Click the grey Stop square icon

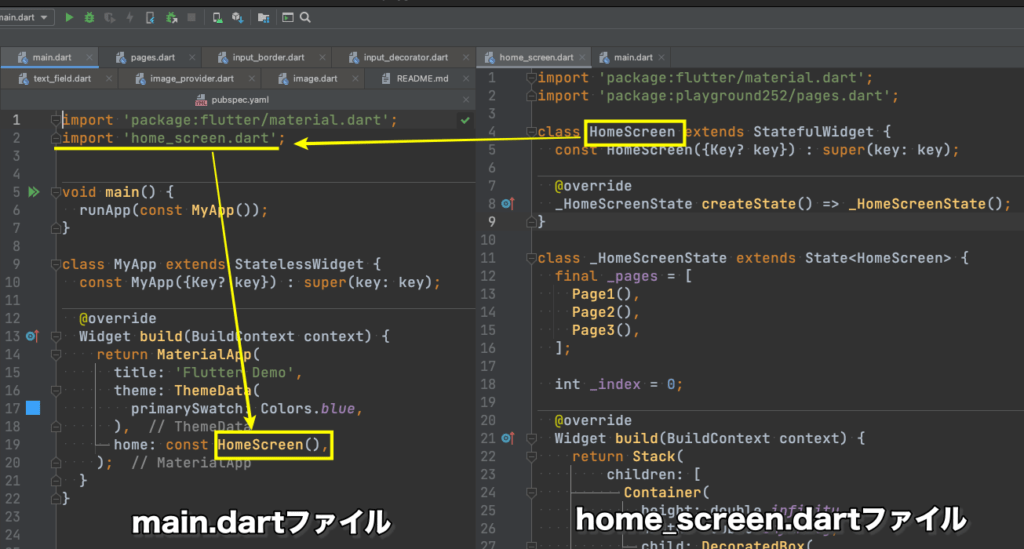(x=191, y=18)
